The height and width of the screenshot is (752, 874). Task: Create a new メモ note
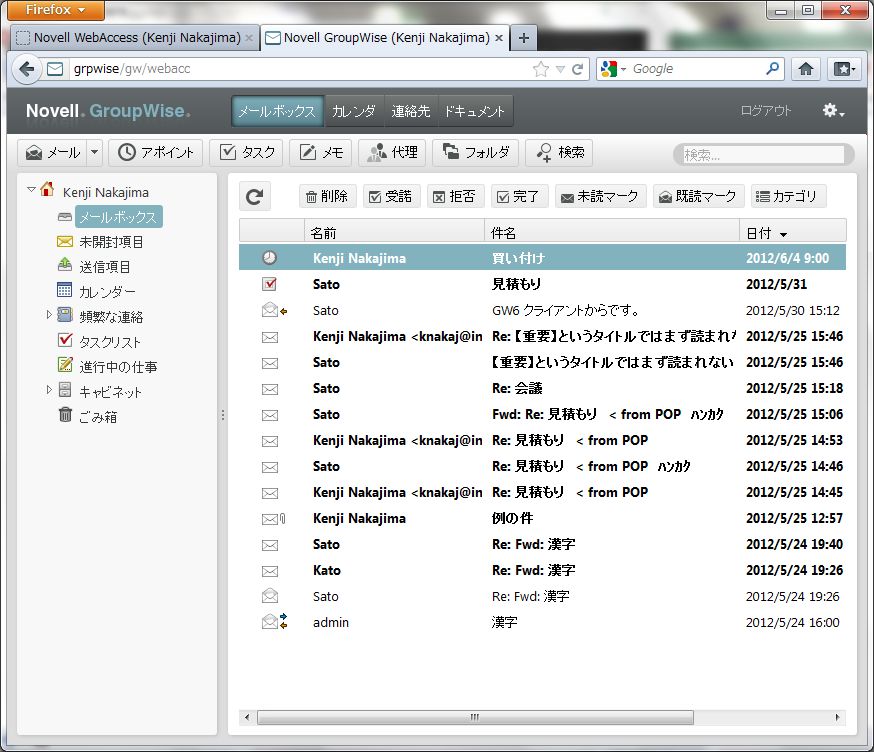[321, 152]
